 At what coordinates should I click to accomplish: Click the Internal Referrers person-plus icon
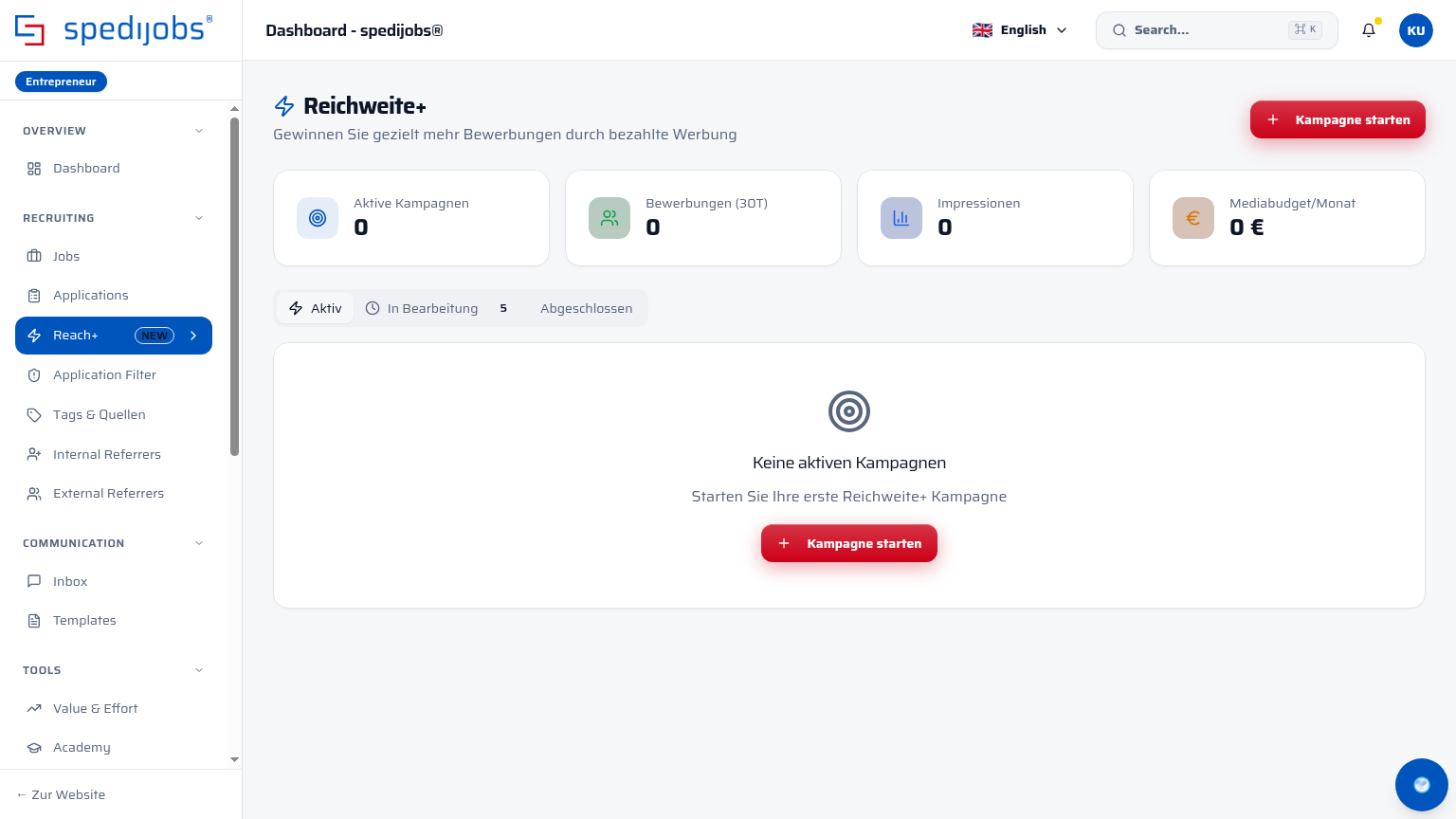tap(34, 455)
